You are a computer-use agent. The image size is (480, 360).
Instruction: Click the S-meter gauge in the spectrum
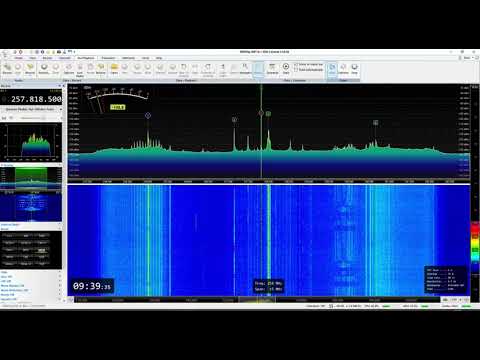117,97
